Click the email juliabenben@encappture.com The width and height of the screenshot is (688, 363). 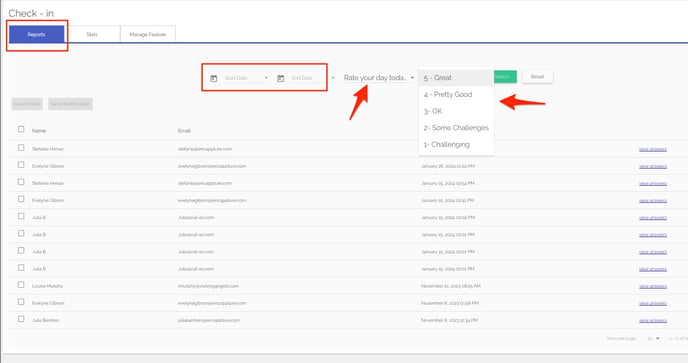click(x=209, y=320)
